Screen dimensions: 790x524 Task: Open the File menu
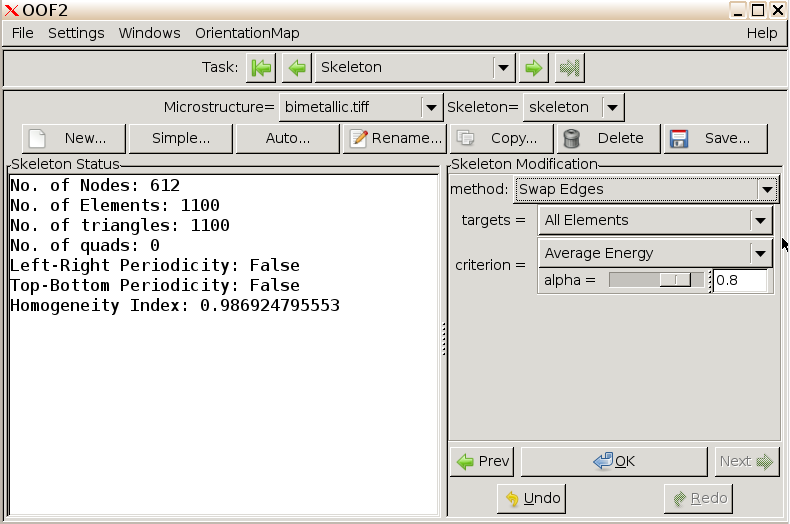coord(22,33)
